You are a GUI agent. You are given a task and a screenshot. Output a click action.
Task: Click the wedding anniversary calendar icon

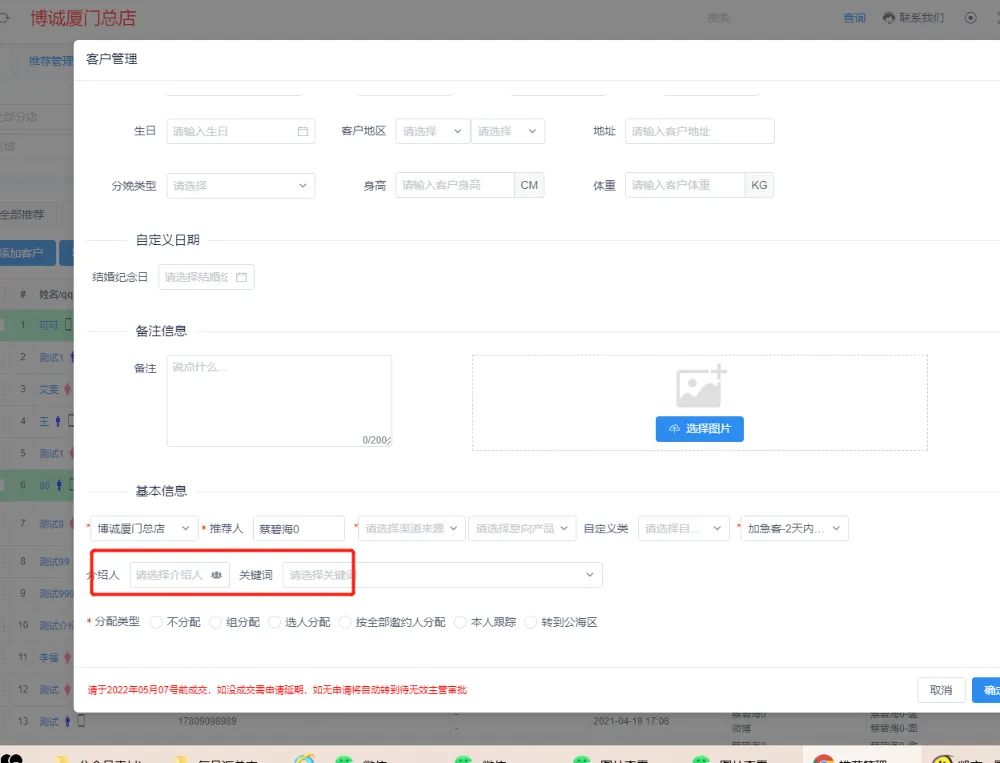tap(241, 277)
